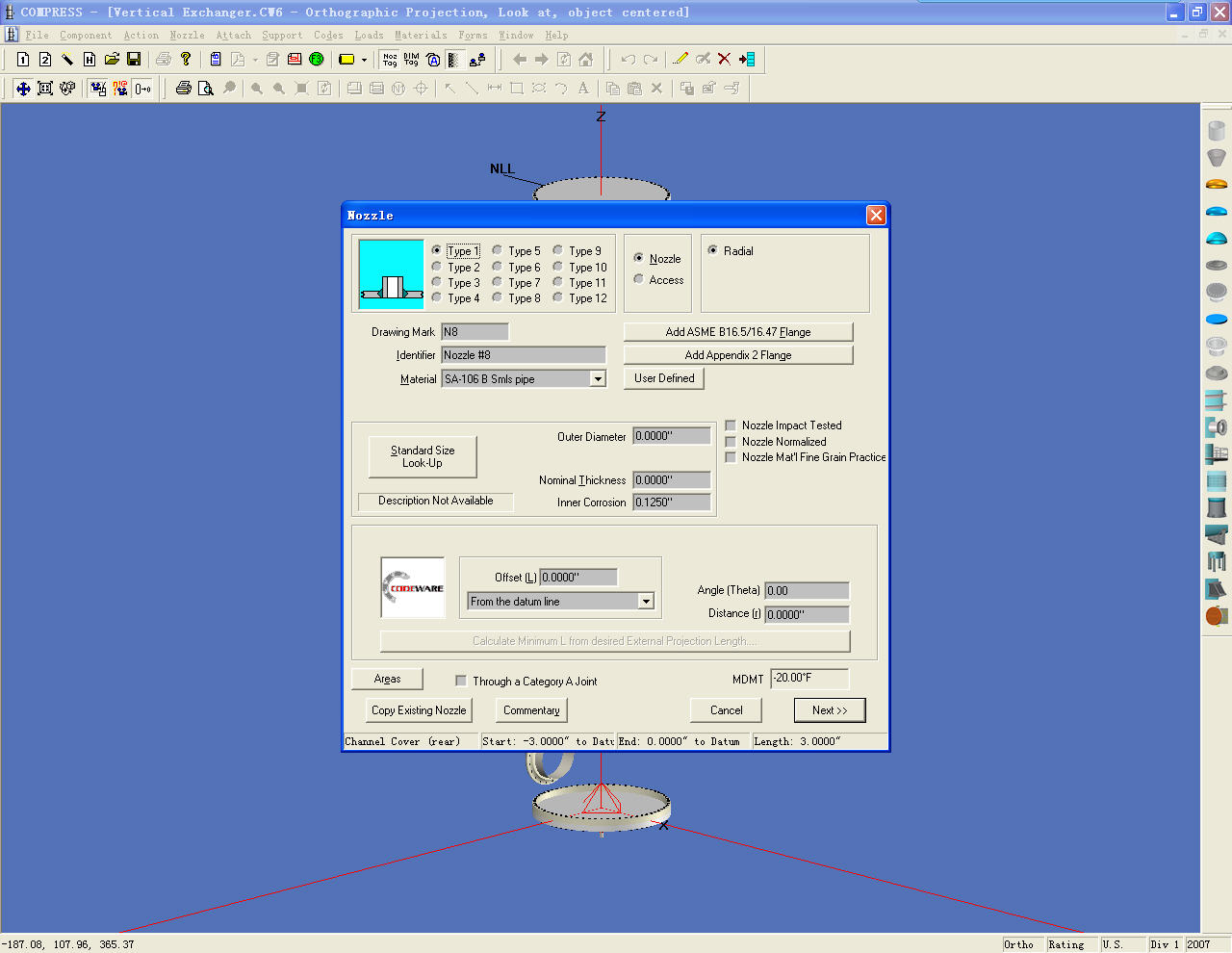This screenshot has width=1232, height=953.
Task: Select the flat blue cover icon
Action: coord(1217,319)
